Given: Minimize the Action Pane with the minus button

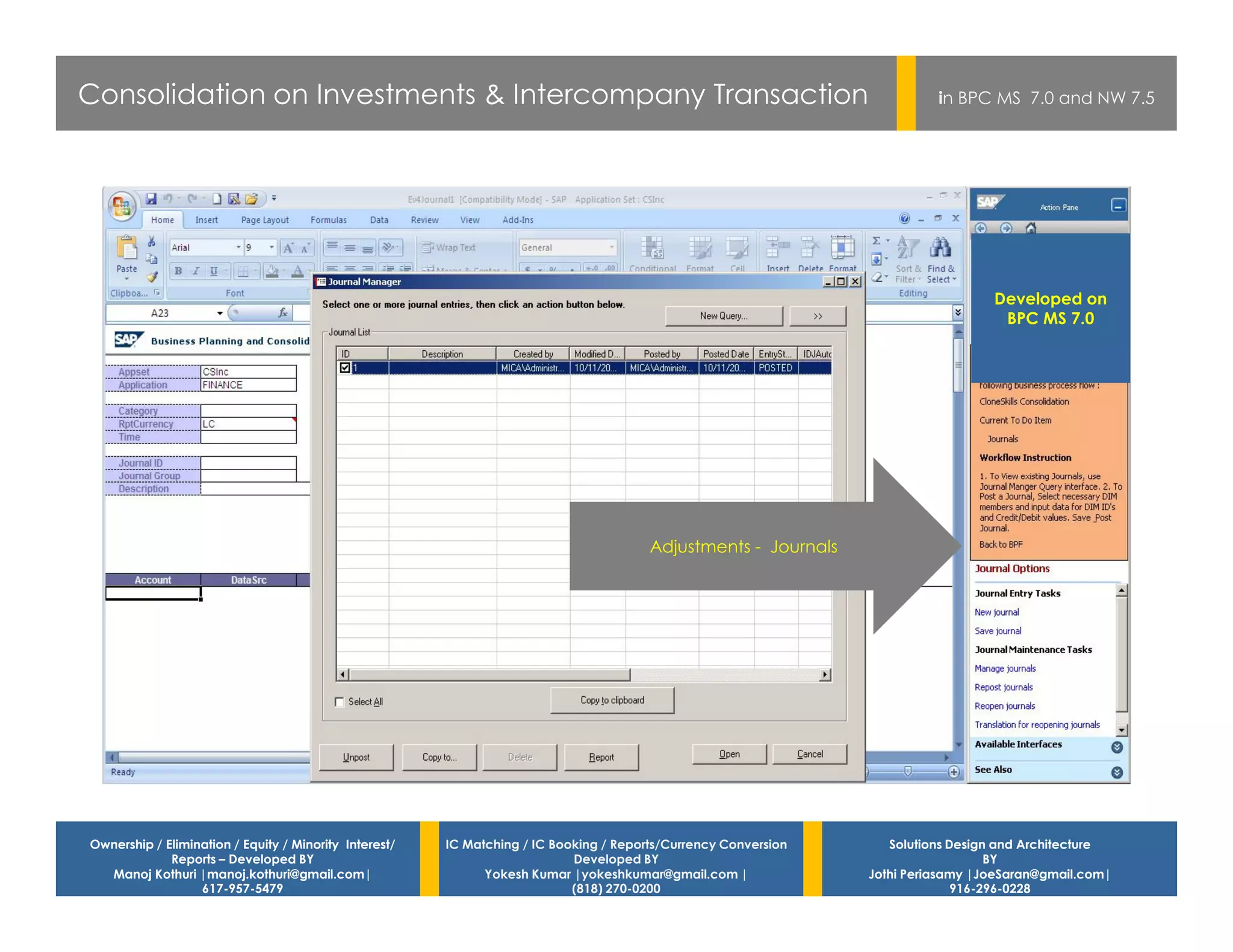Looking at the screenshot, I should 1118,206.
